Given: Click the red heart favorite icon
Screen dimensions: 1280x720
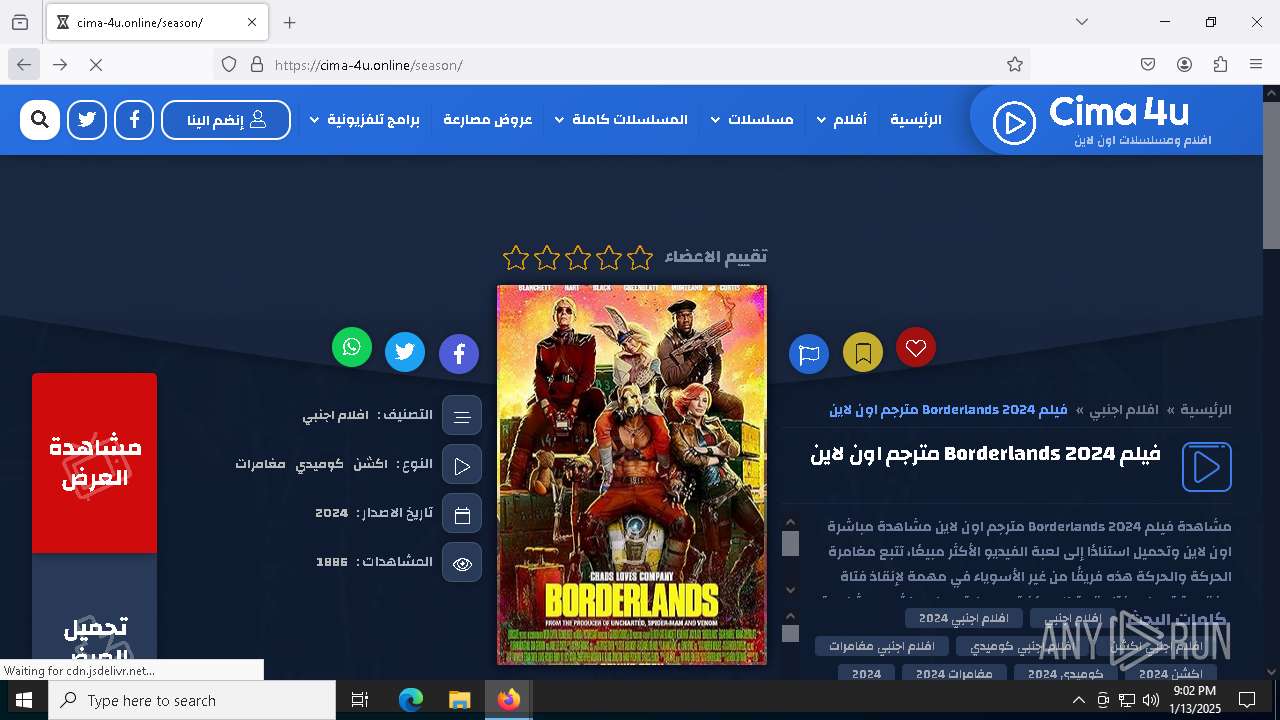Looking at the screenshot, I should click(x=916, y=347).
